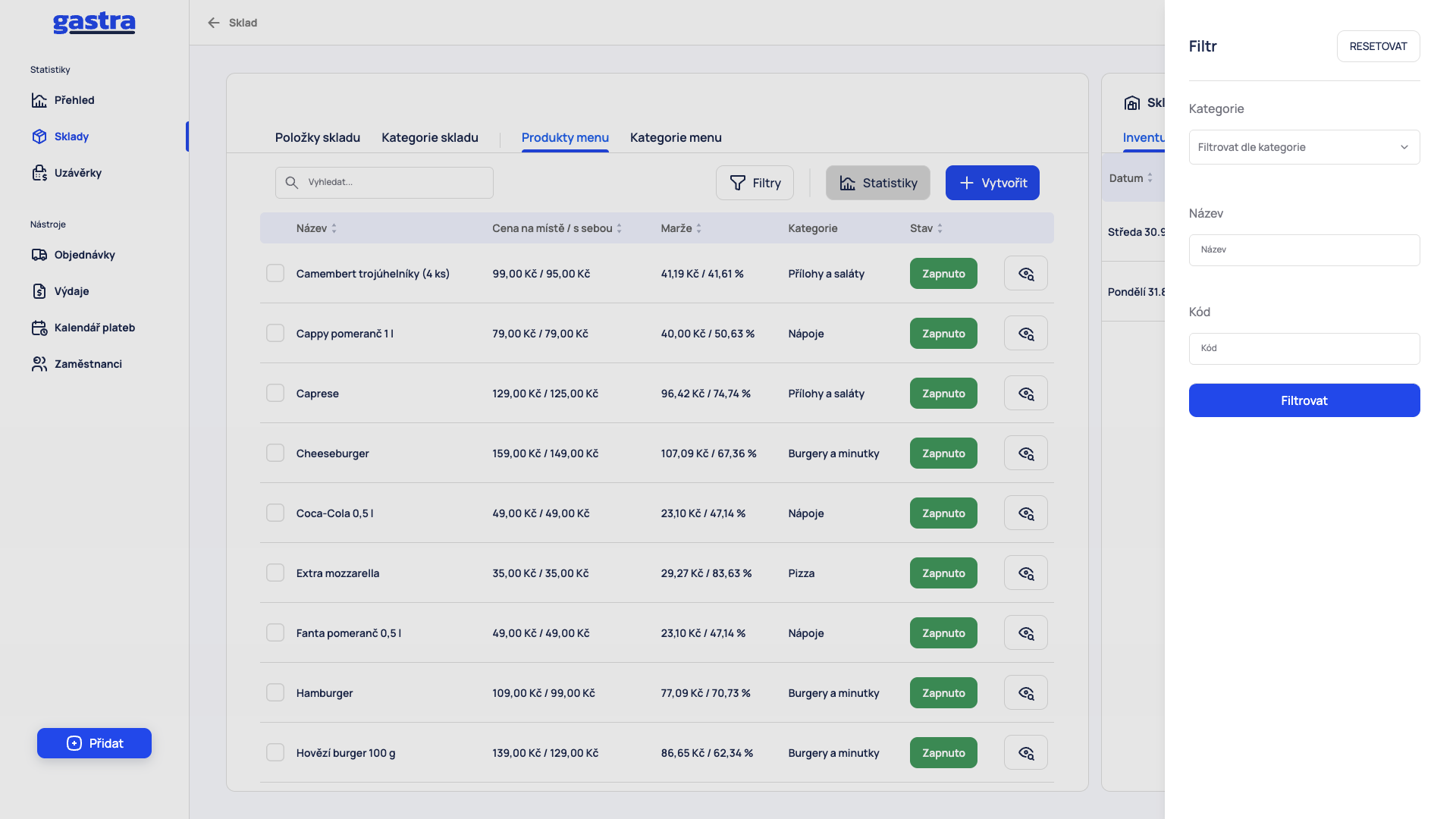View detail icon for Camembert trojúhelníky
The width and height of the screenshot is (1456, 819).
1026,274
